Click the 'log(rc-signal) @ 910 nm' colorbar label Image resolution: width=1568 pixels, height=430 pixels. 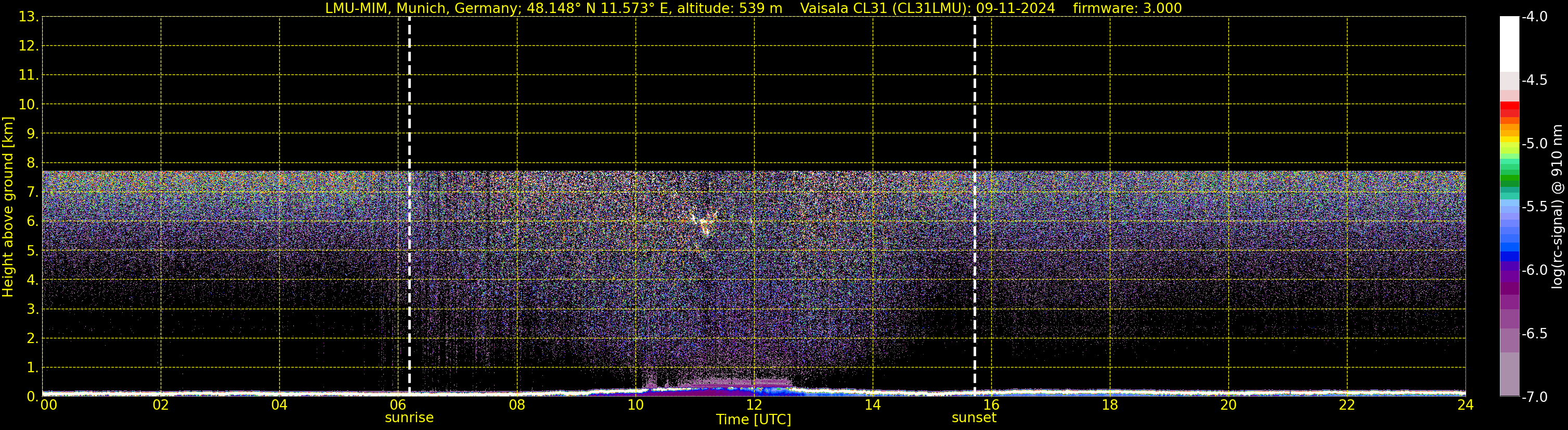[x=1557, y=207]
